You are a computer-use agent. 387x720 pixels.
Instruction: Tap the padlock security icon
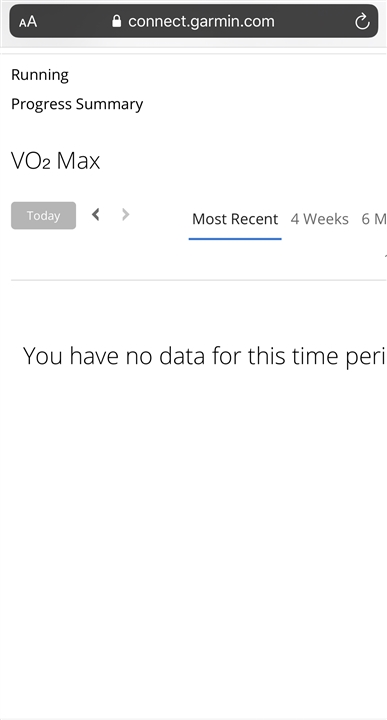tap(117, 21)
